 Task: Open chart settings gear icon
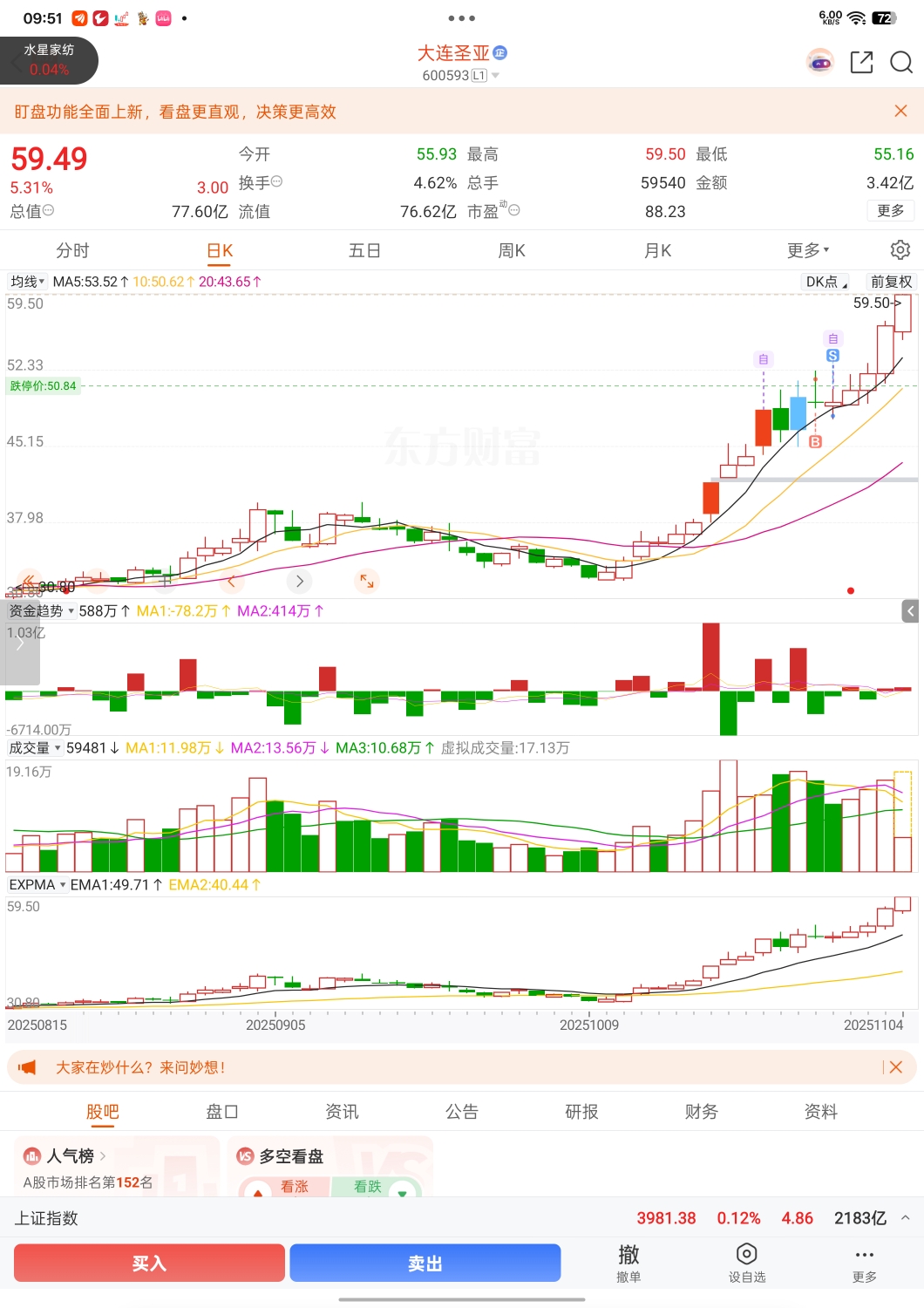point(900,250)
